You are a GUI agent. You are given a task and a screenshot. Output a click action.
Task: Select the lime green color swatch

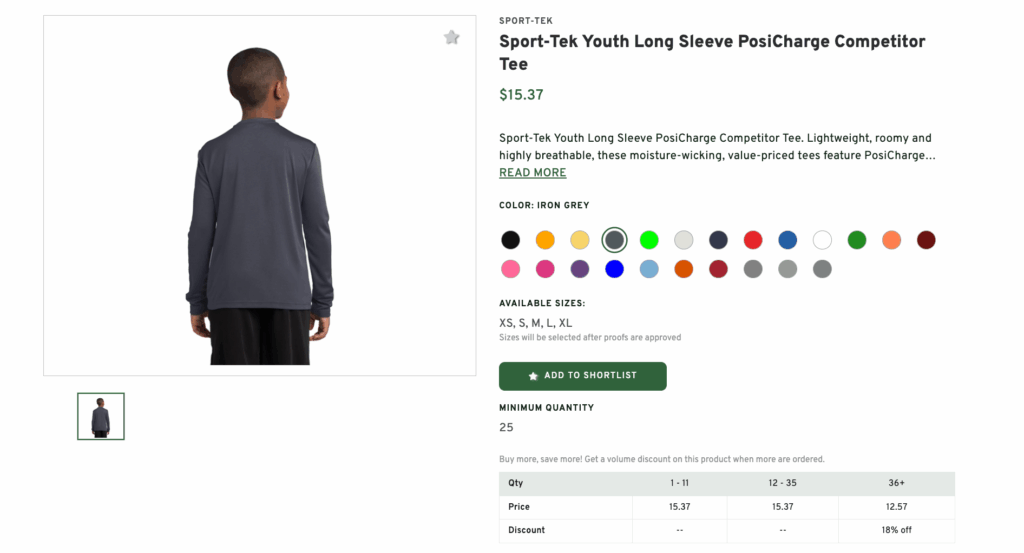649,240
